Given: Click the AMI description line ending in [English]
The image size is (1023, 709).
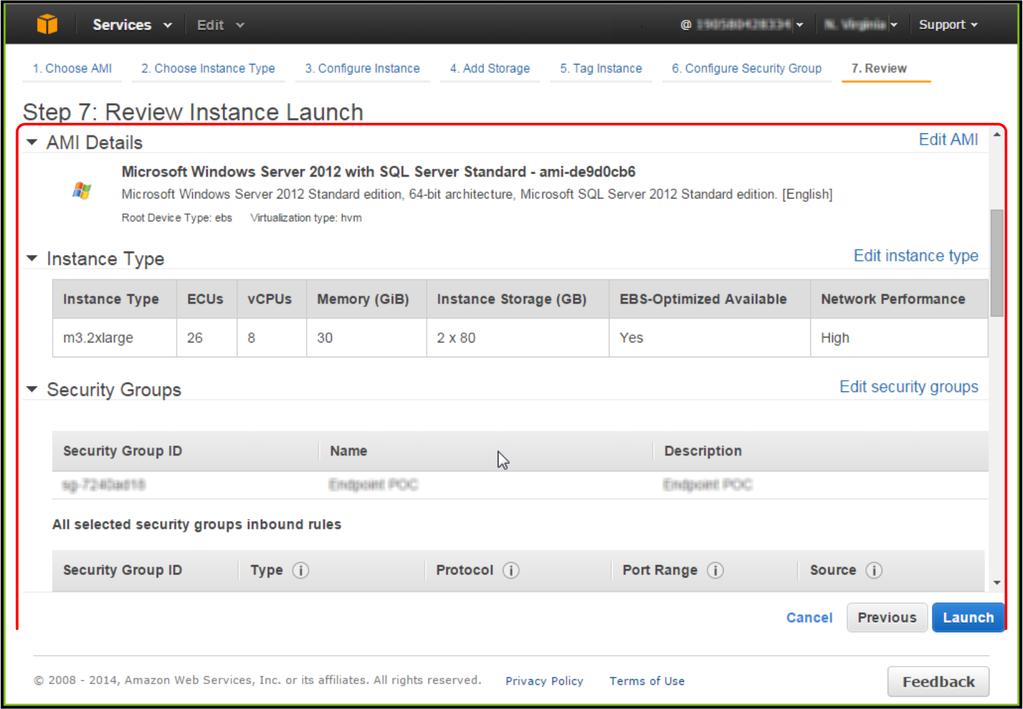Looking at the screenshot, I should 477,194.
